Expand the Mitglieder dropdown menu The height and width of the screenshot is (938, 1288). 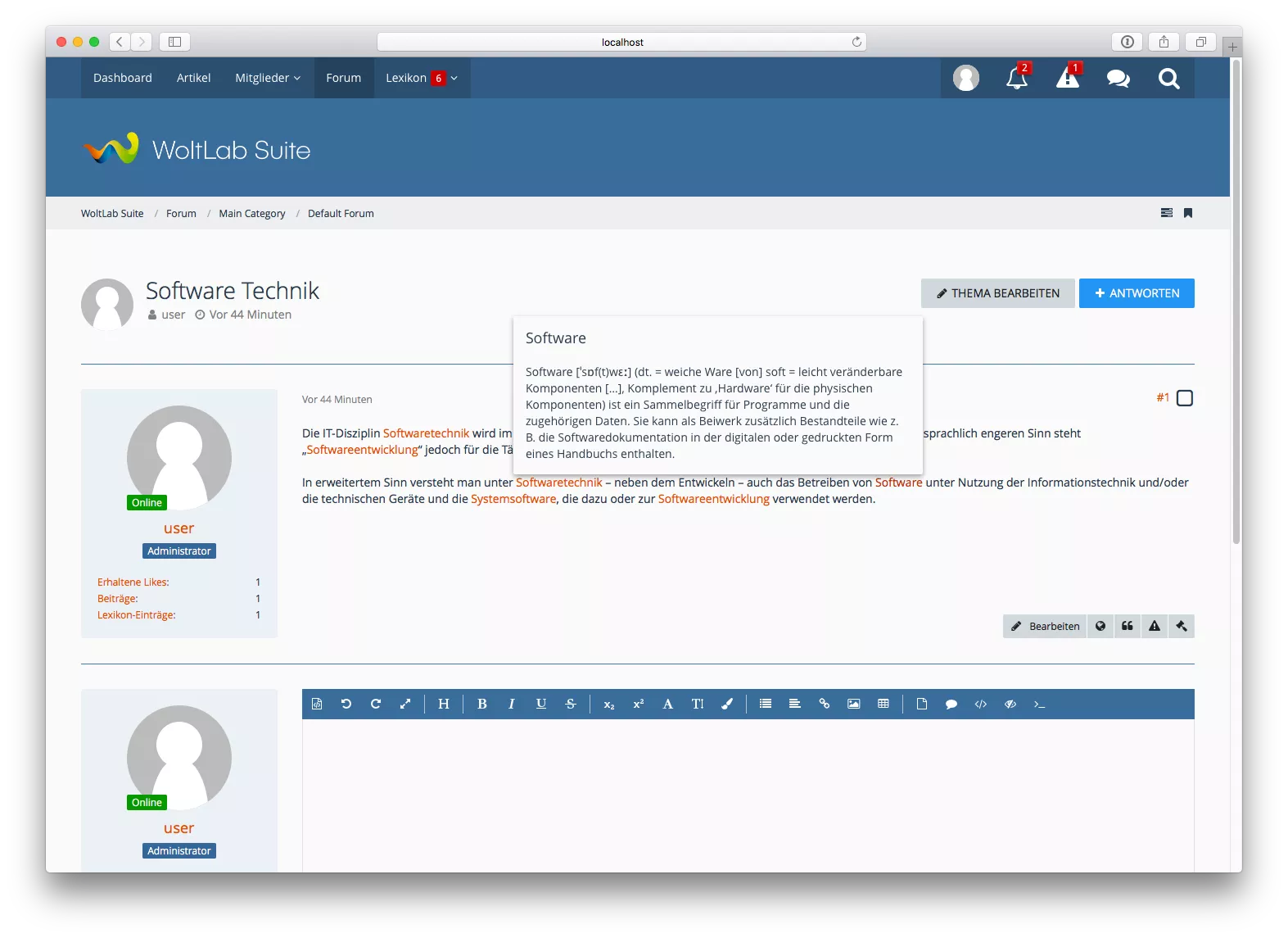tap(268, 78)
